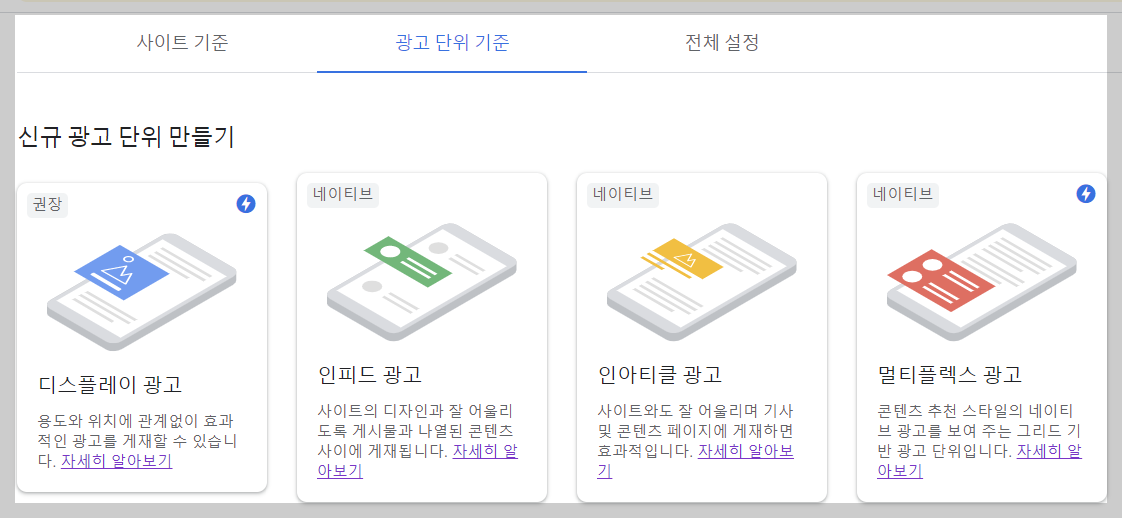Image resolution: width=1122 pixels, height=518 pixels.
Task: Click the 신규 광고 단위 만들기 heading
Action: pyautogui.click(x=126, y=137)
